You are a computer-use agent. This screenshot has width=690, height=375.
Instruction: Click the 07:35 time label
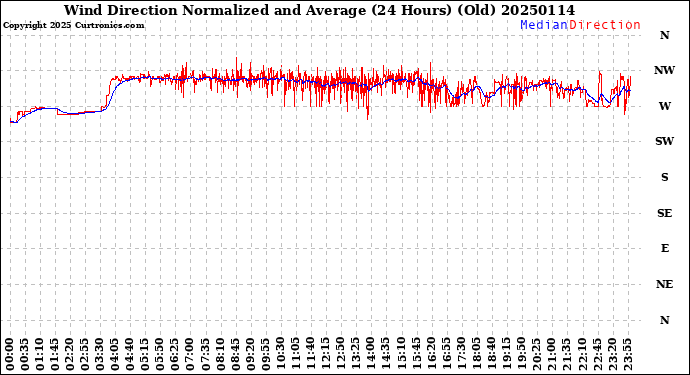[x=205, y=354]
